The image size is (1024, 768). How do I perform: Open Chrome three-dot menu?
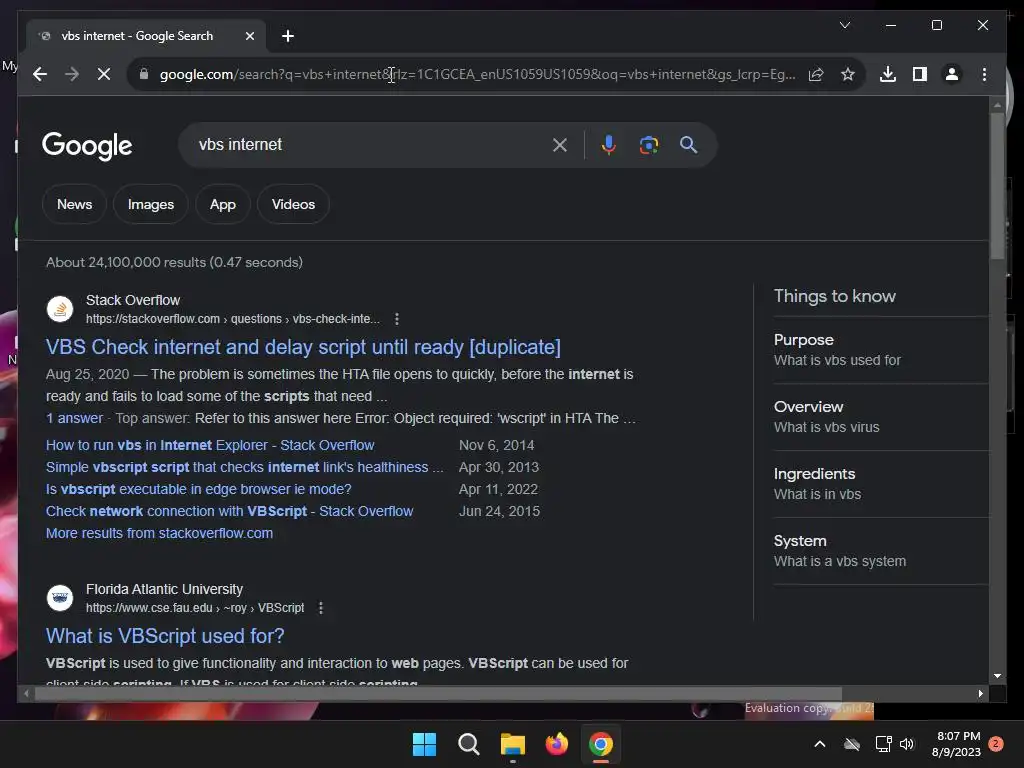[x=984, y=74]
